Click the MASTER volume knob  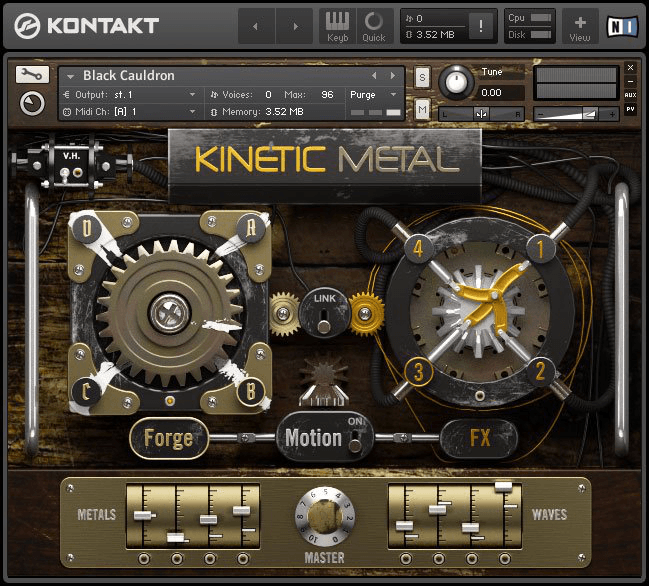click(x=323, y=516)
